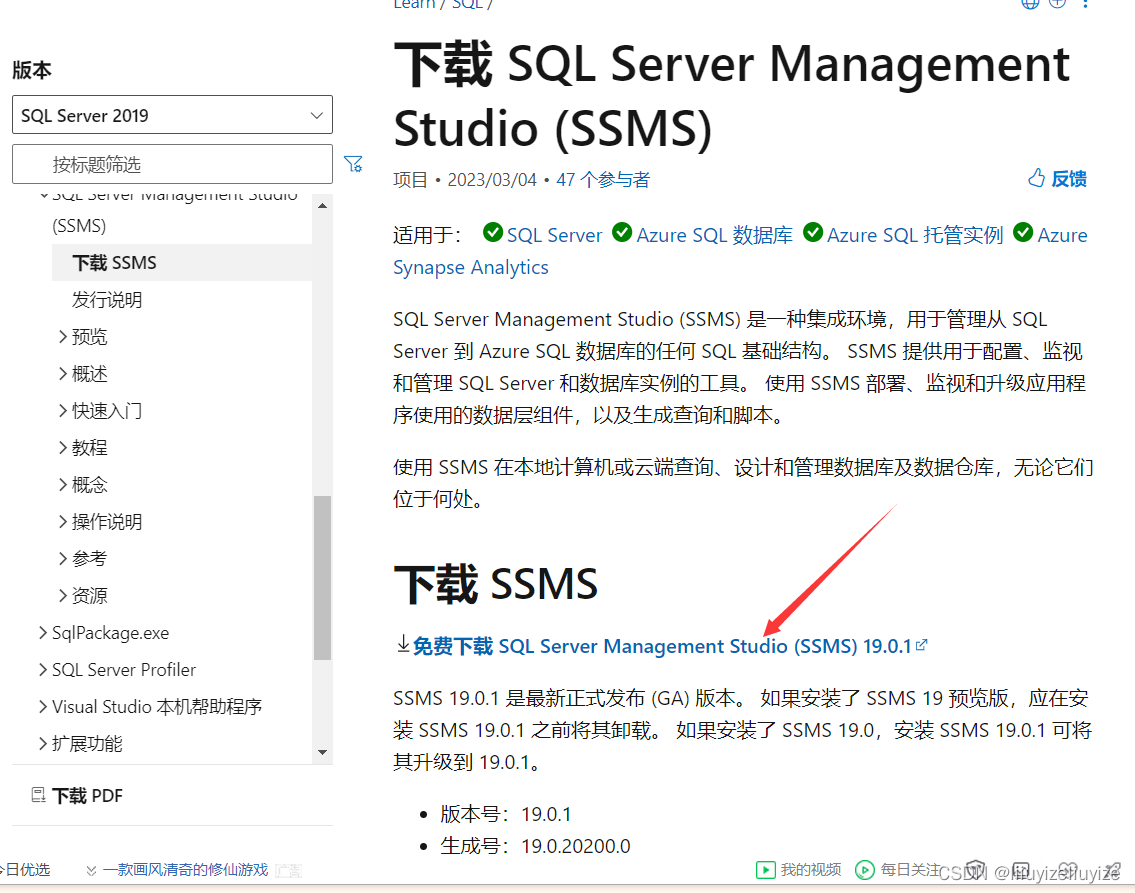
Task: Click the PDF document icon beside 下载 PDF
Action: tap(38, 795)
